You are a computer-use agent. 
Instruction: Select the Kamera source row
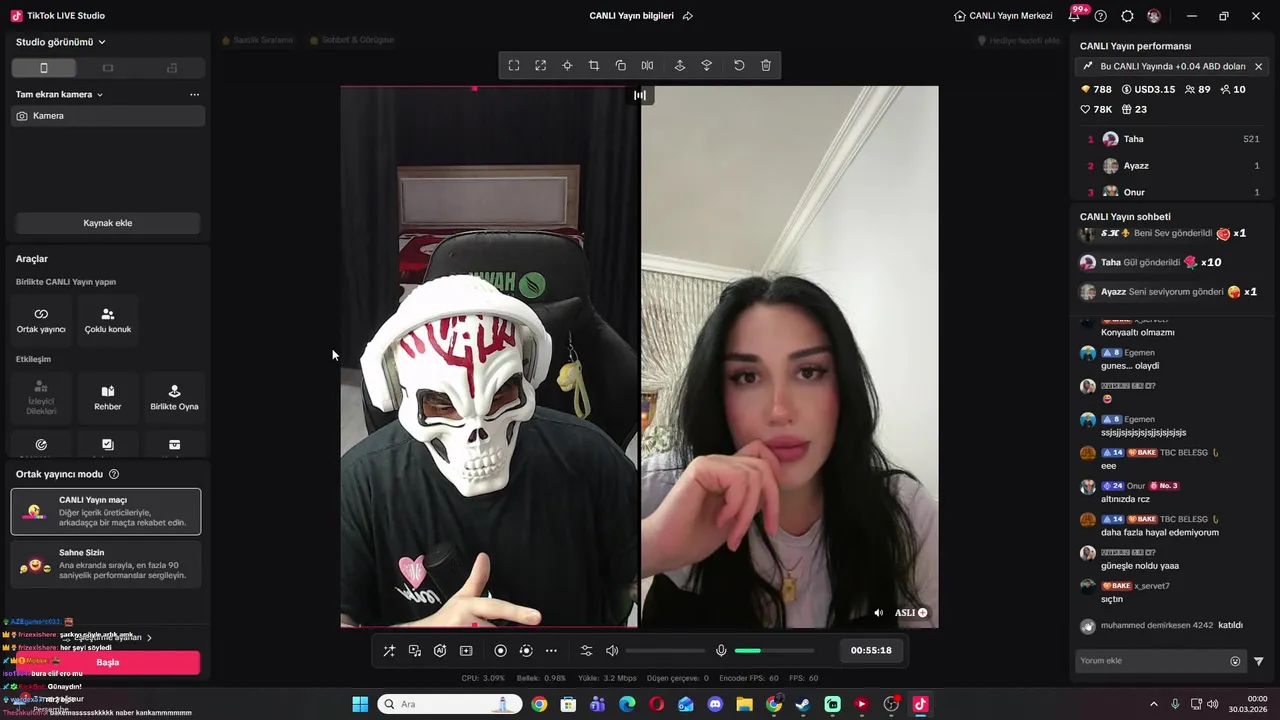(108, 116)
